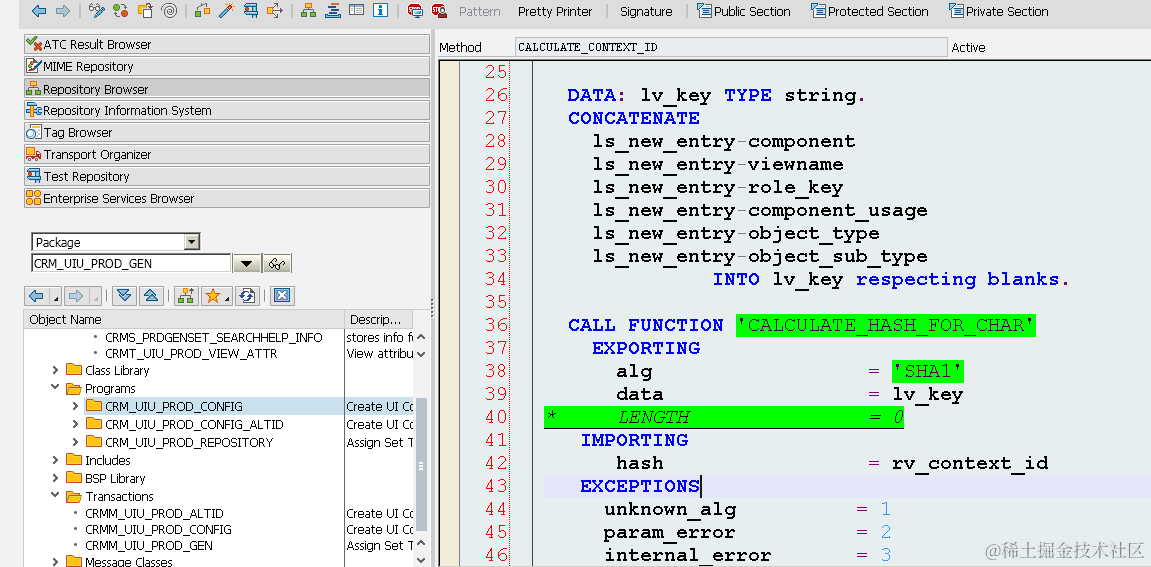The image size is (1151, 567).
Task: Click the Method name field CALCULATE_CONTEXT_ID
Action: click(731, 47)
